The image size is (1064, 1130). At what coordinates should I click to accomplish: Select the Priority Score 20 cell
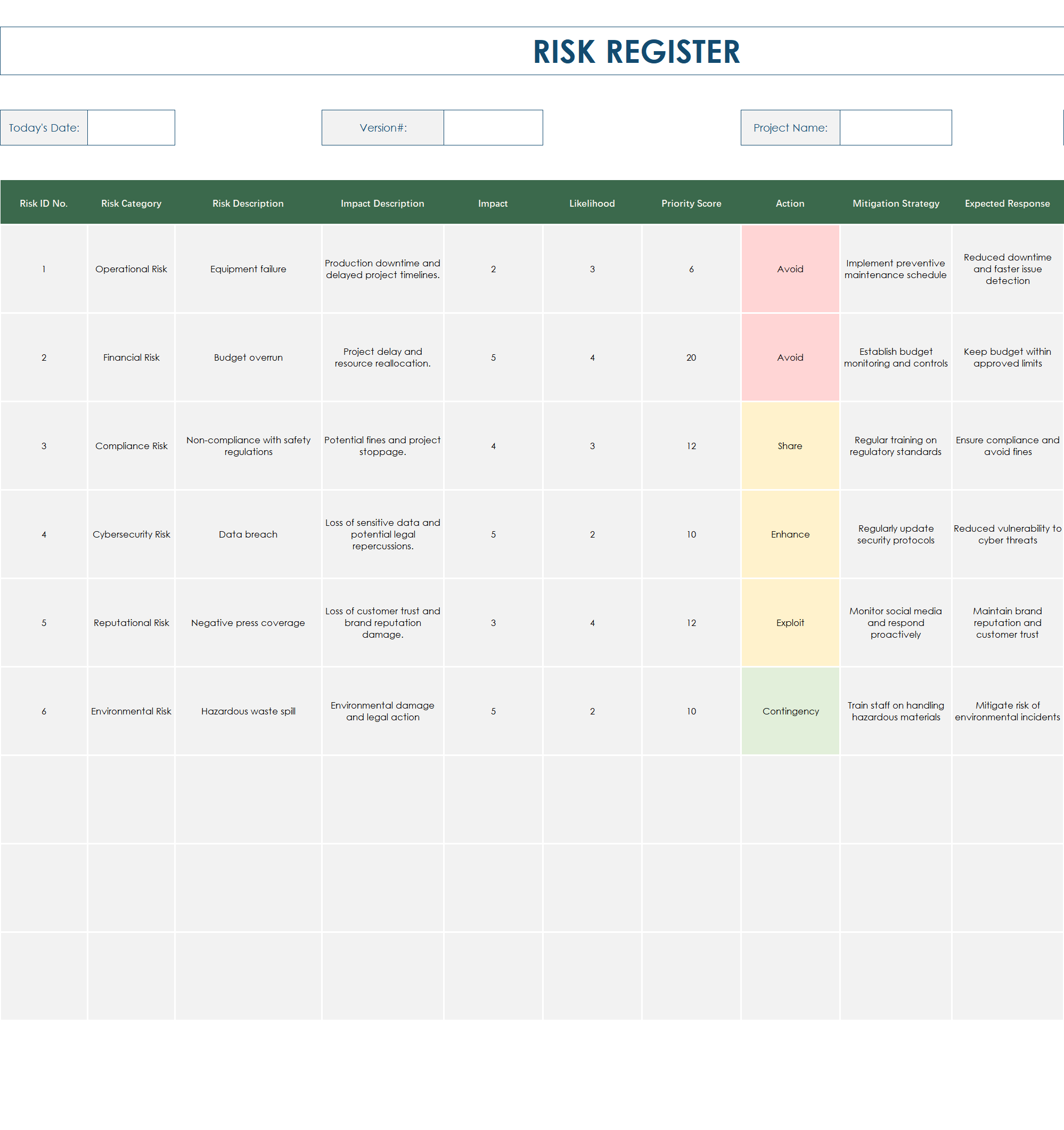pos(691,357)
